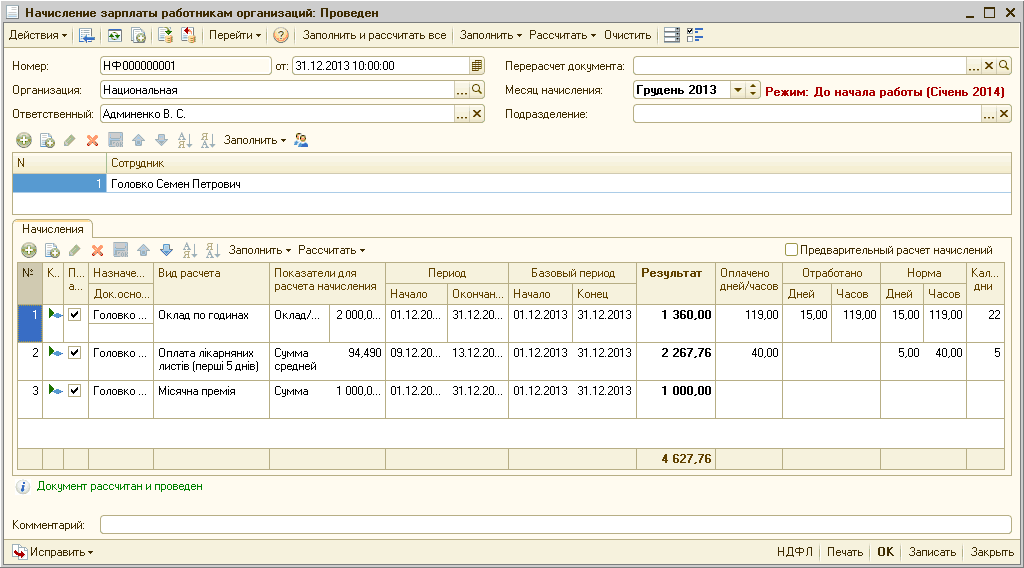
Task: Click the table layout icon after Очистить
Action: [672, 35]
